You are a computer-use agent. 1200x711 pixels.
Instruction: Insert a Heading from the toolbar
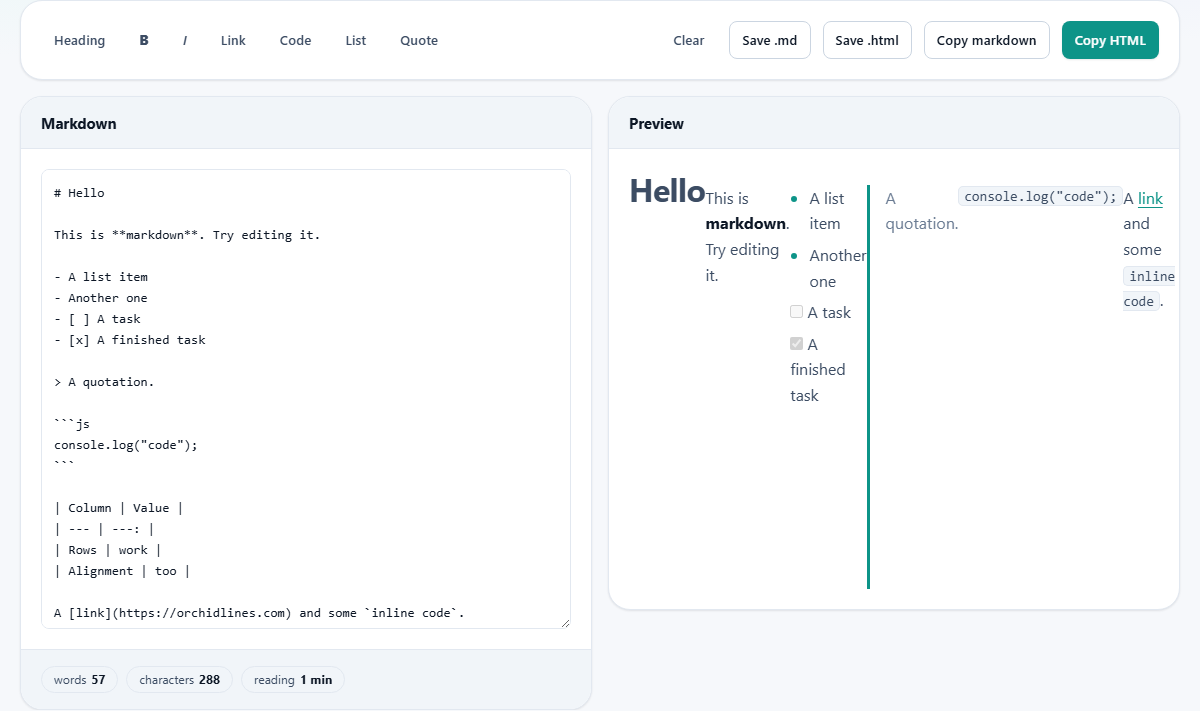(79, 41)
